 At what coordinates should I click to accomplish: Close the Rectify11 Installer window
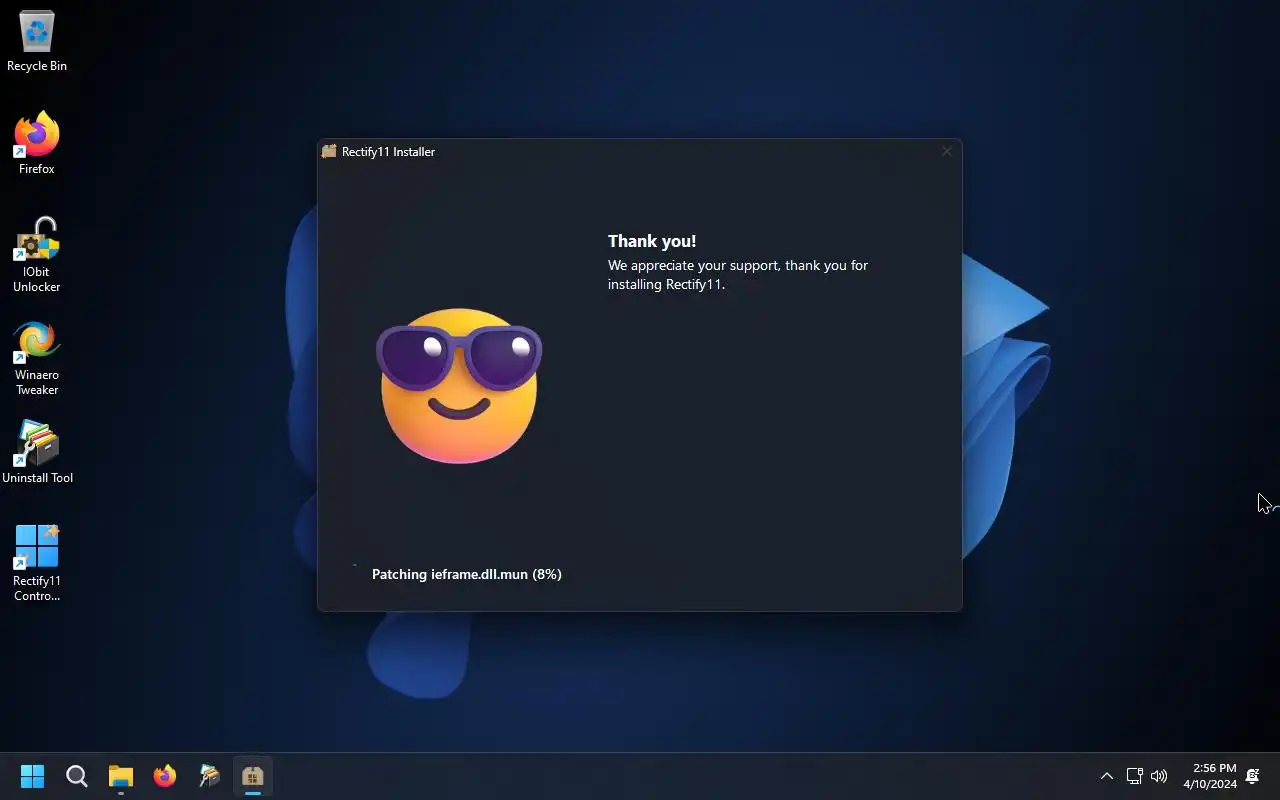click(946, 152)
